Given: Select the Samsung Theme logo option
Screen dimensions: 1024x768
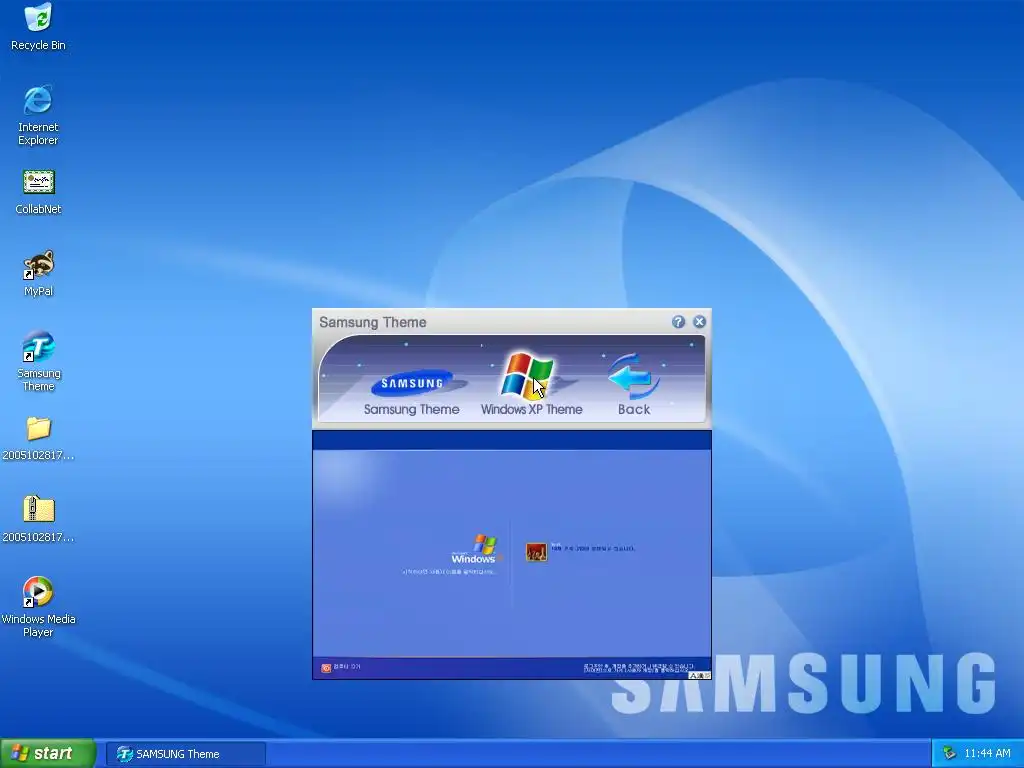Looking at the screenshot, I should 412,385.
